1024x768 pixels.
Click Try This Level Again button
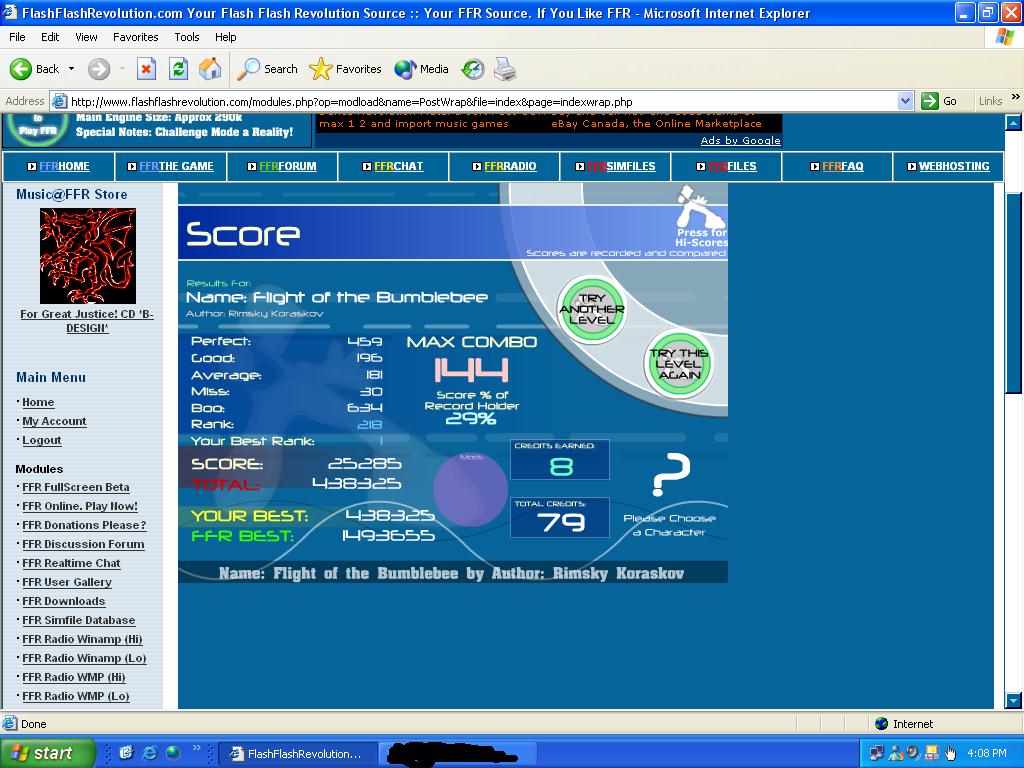pos(679,364)
